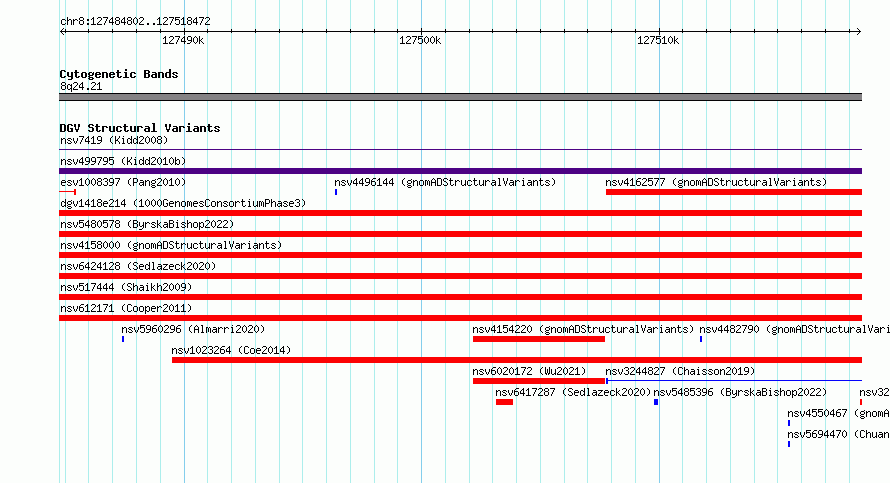Screen dimensions: 890x483
Task: Click the Cytogenetic Bands track title
Action: click(x=119, y=74)
